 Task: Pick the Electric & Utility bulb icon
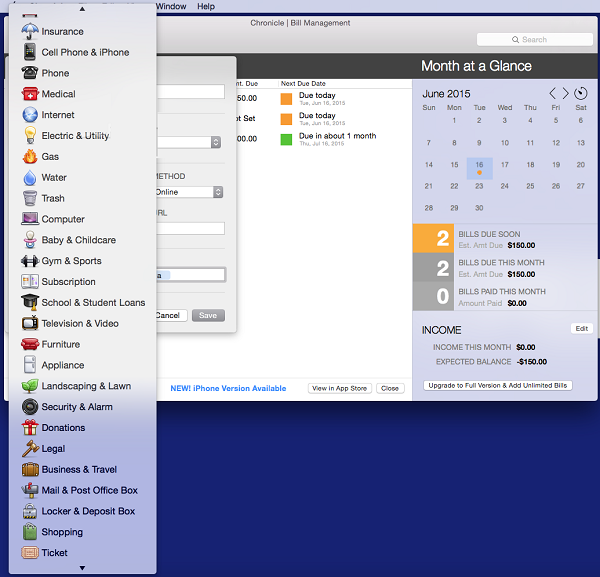(30, 135)
